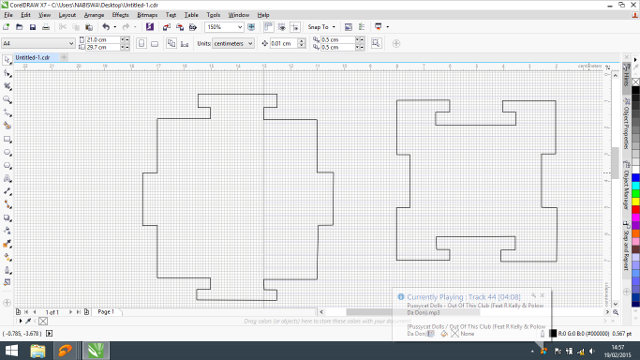The height and width of the screenshot is (360, 640).
Task: Click the Import icon
Action: 167,27
